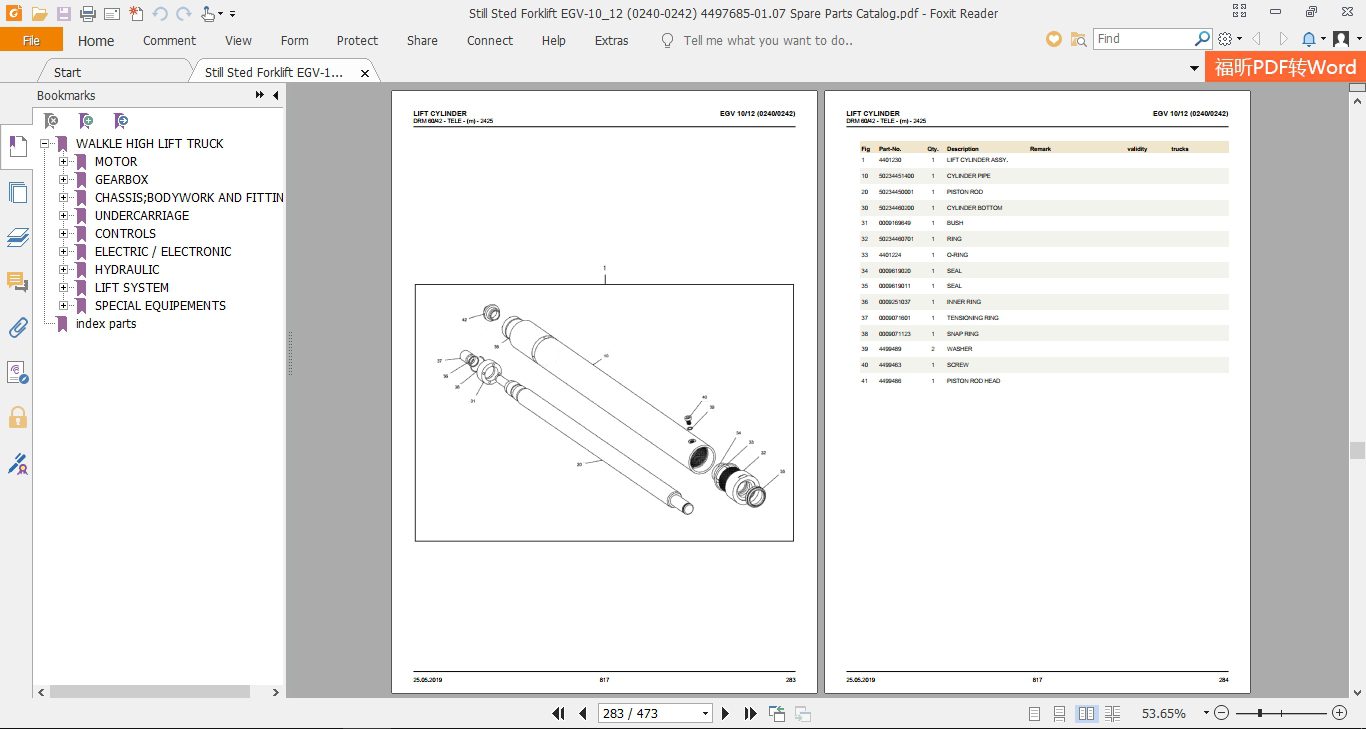Click the orange heart favorites icon
This screenshot has width=1366, height=729.
(1054, 39)
